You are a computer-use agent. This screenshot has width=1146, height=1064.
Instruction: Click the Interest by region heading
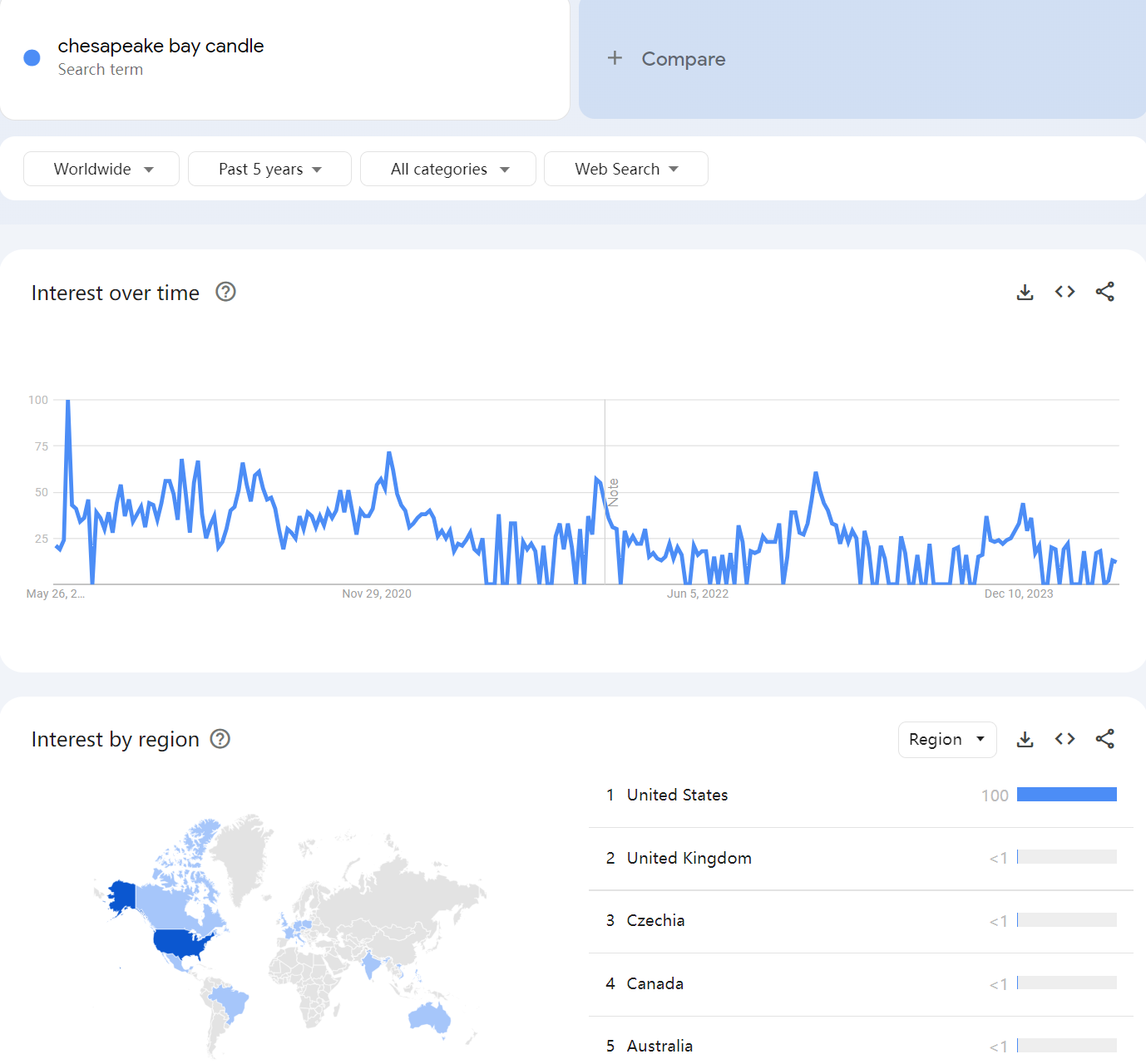tap(116, 739)
